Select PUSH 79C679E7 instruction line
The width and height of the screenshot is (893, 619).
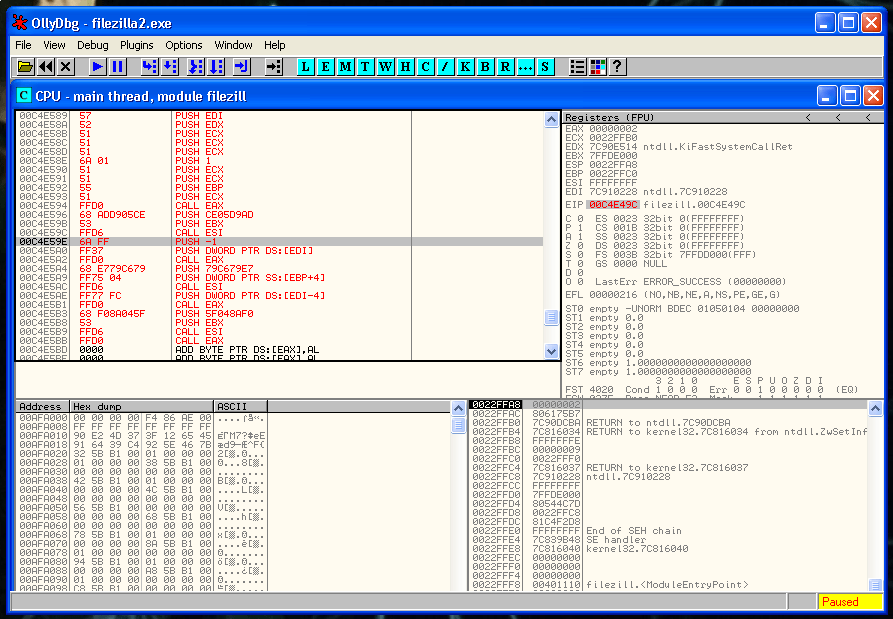coord(279,269)
